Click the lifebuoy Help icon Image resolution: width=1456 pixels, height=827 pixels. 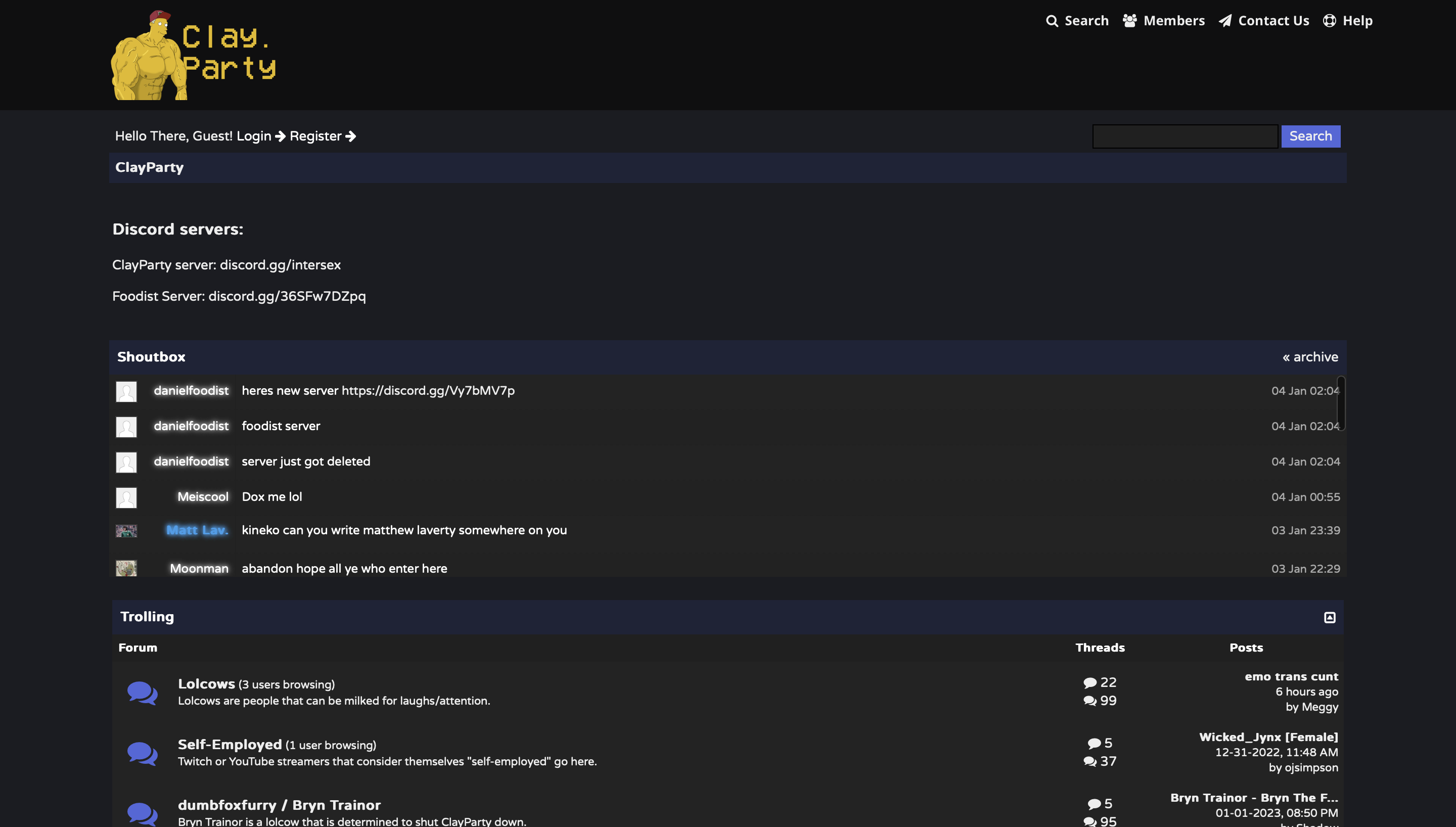pos(1330,21)
